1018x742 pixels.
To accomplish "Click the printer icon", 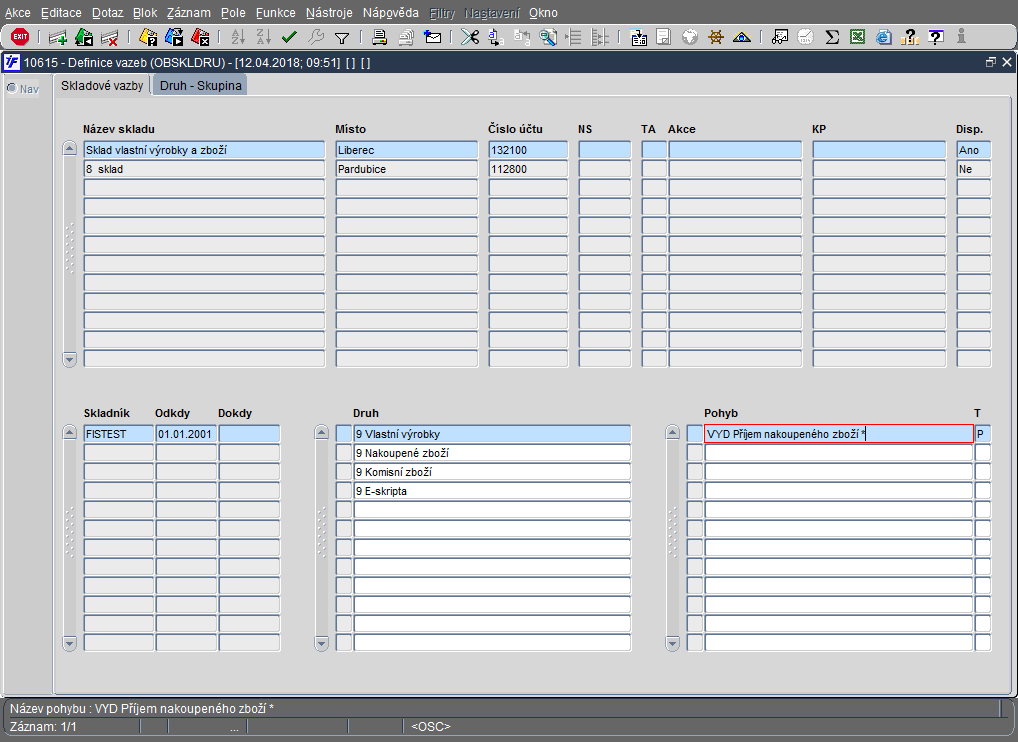I will point(380,37).
